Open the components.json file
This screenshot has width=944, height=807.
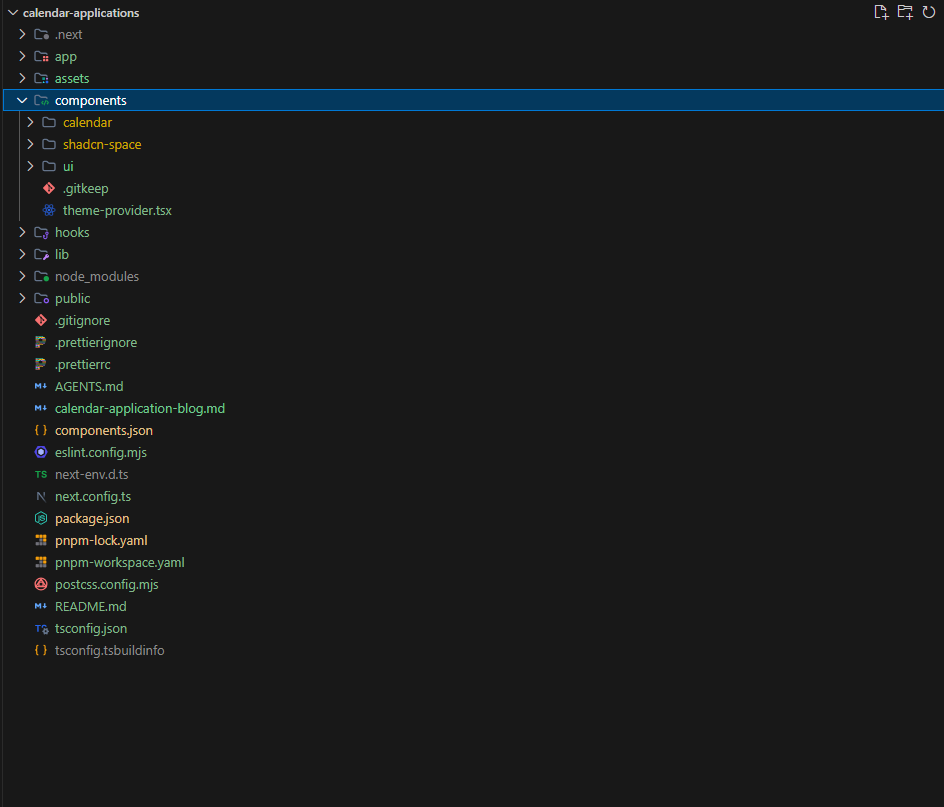pos(104,431)
